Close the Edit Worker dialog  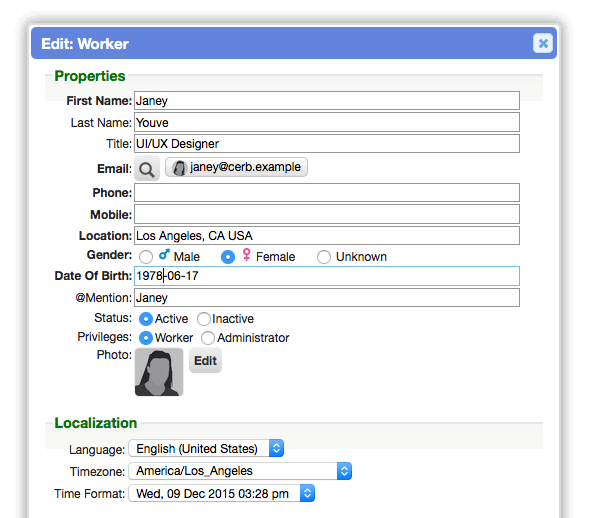[x=543, y=43]
